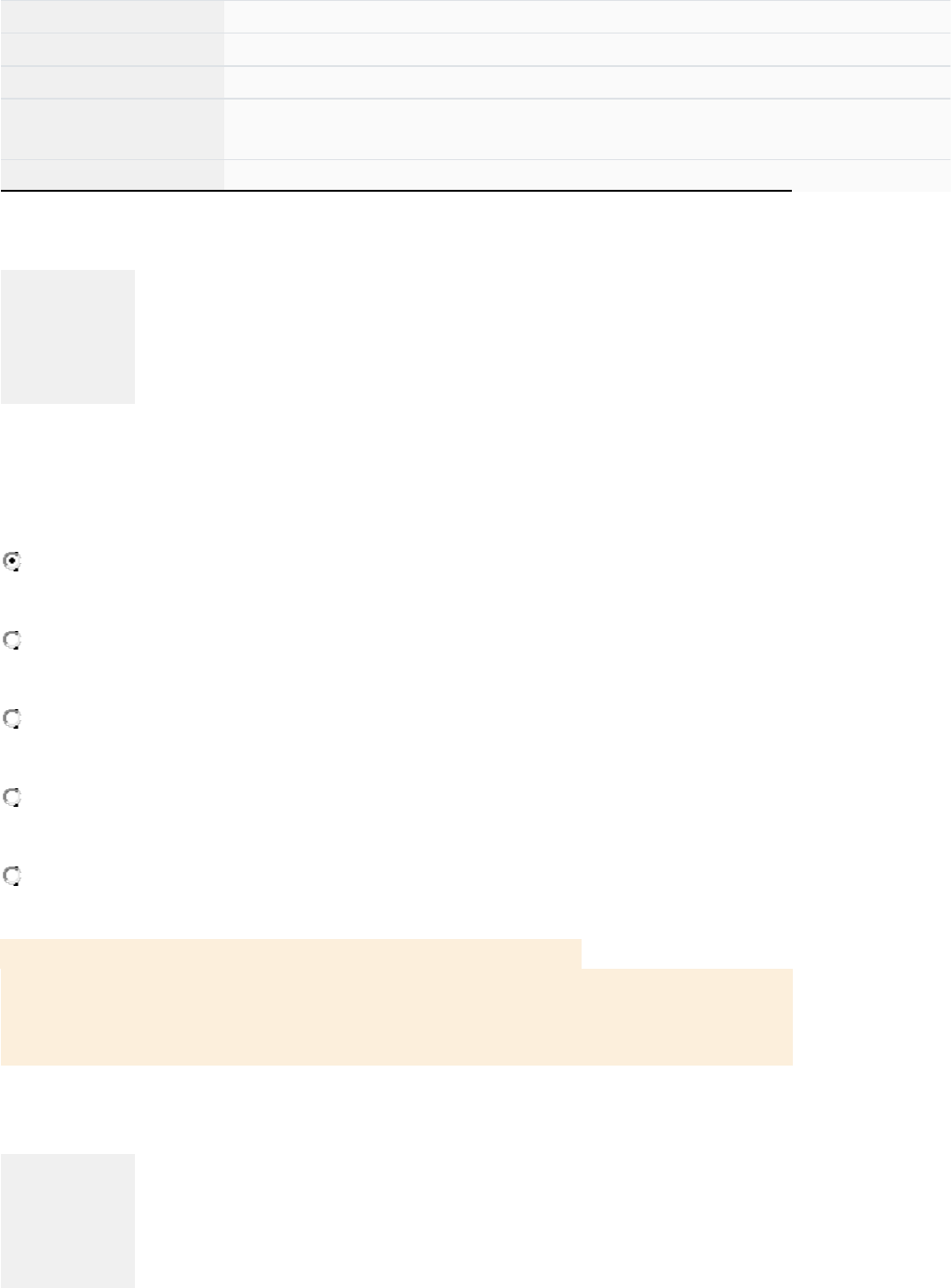The image size is (951, 1288).
Task: Select the second table row's label cell
Action: (112, 49)
